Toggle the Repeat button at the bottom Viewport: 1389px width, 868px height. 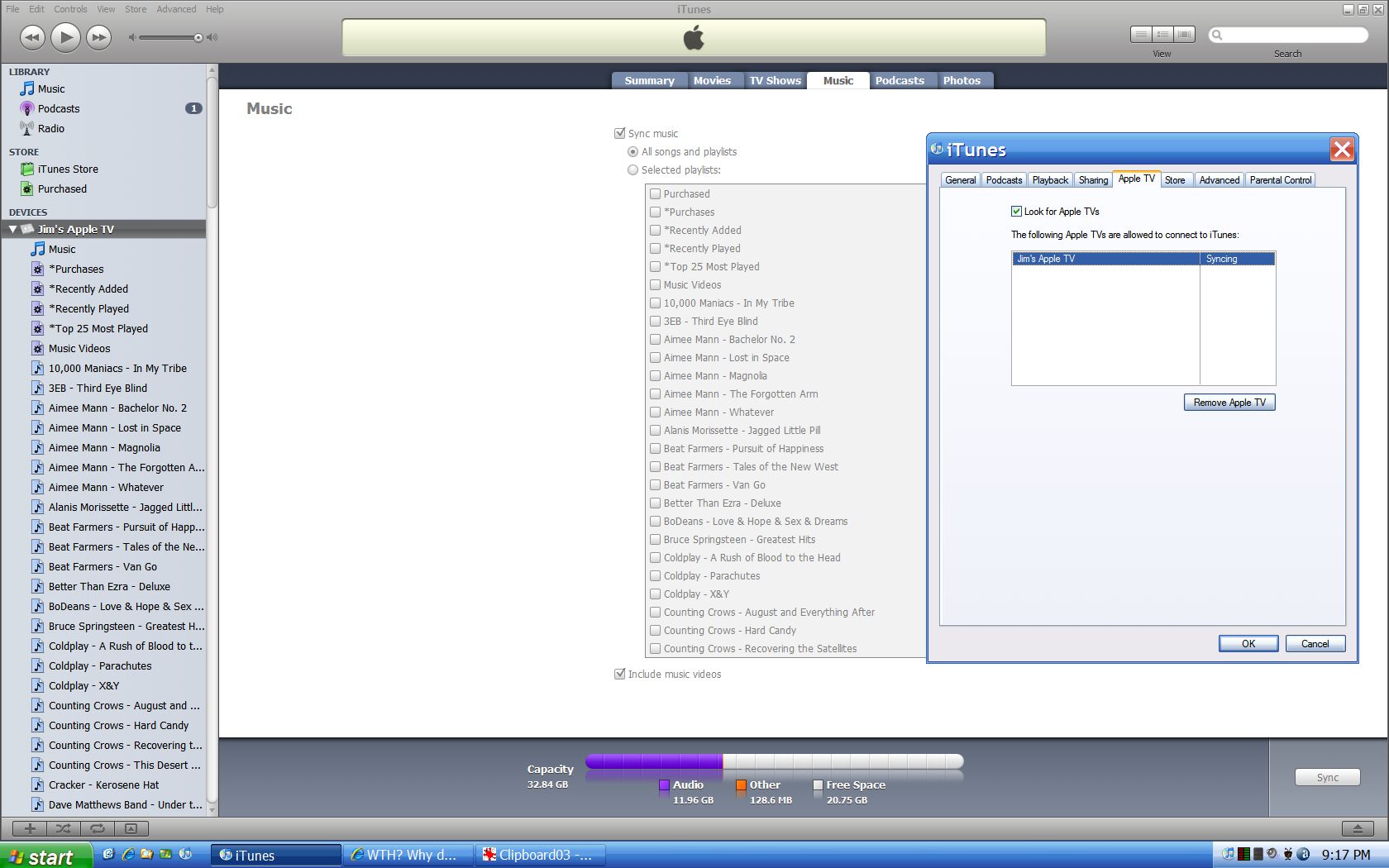pyautogui.click(x=98, y=827)
